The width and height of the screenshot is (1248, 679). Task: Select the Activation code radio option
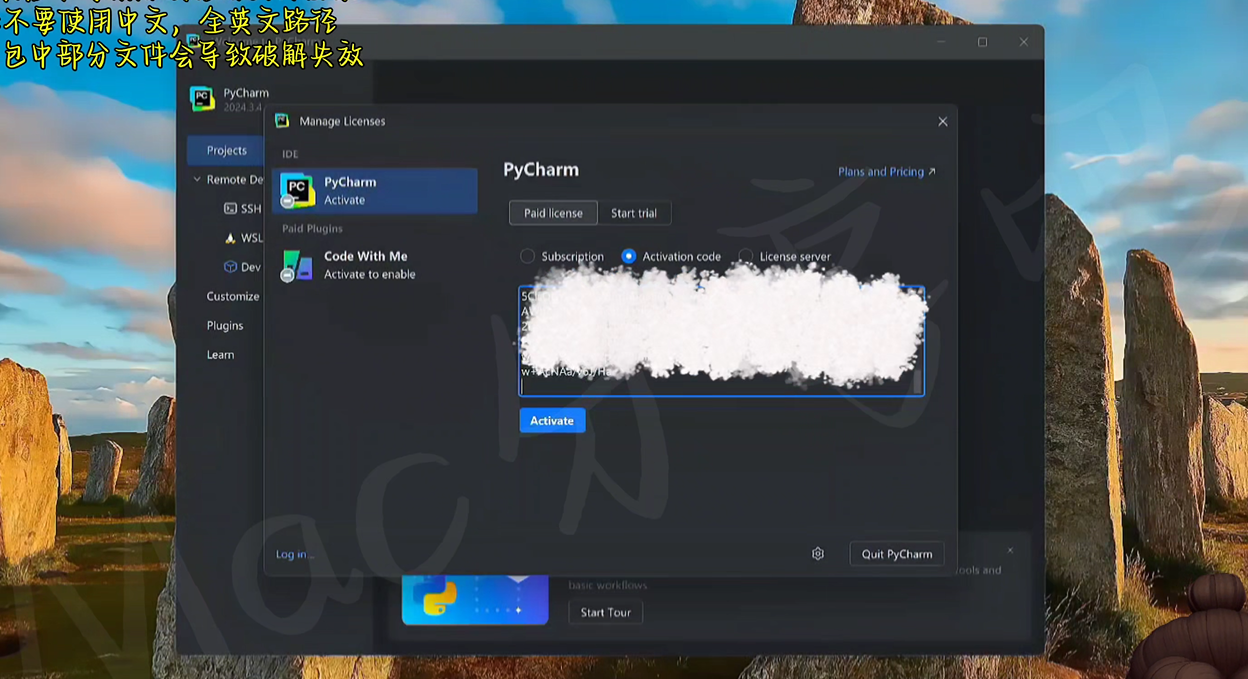628,256
